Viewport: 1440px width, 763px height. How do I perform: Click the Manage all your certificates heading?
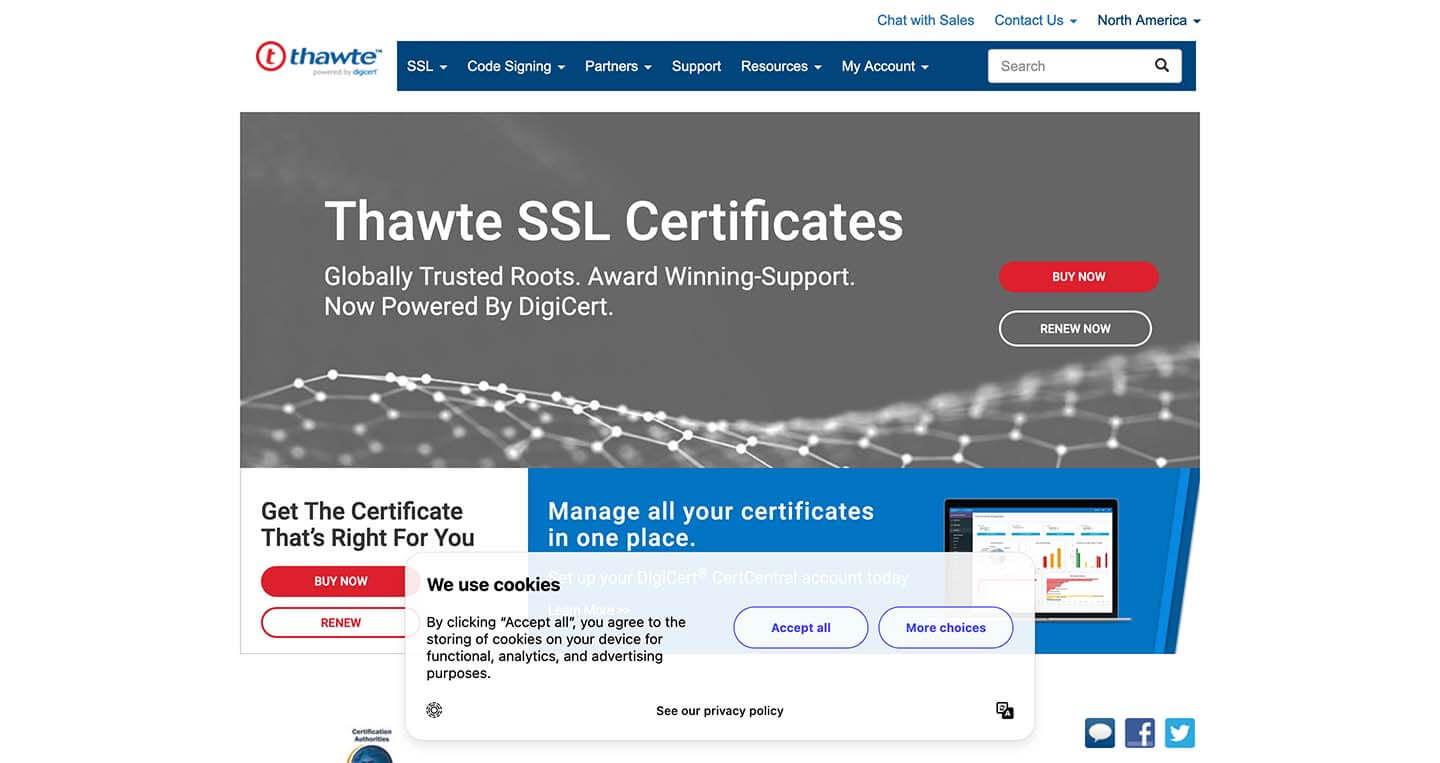[x=711, y=524]
